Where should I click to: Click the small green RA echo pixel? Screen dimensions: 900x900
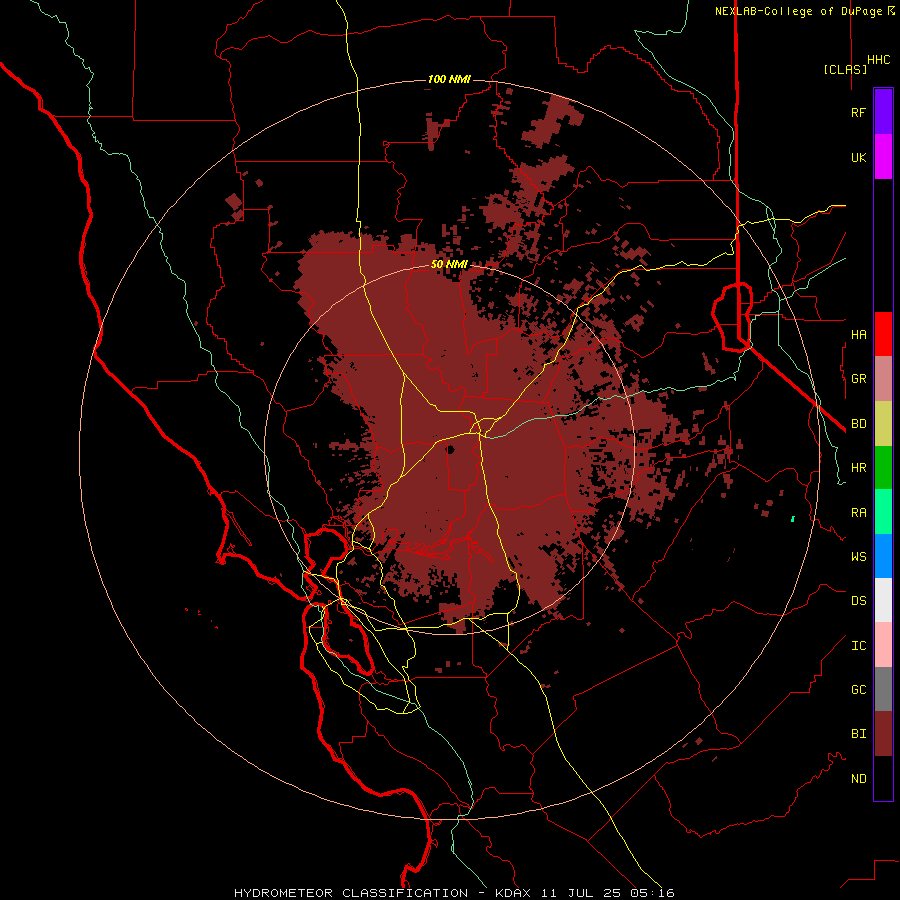point(793,519)
